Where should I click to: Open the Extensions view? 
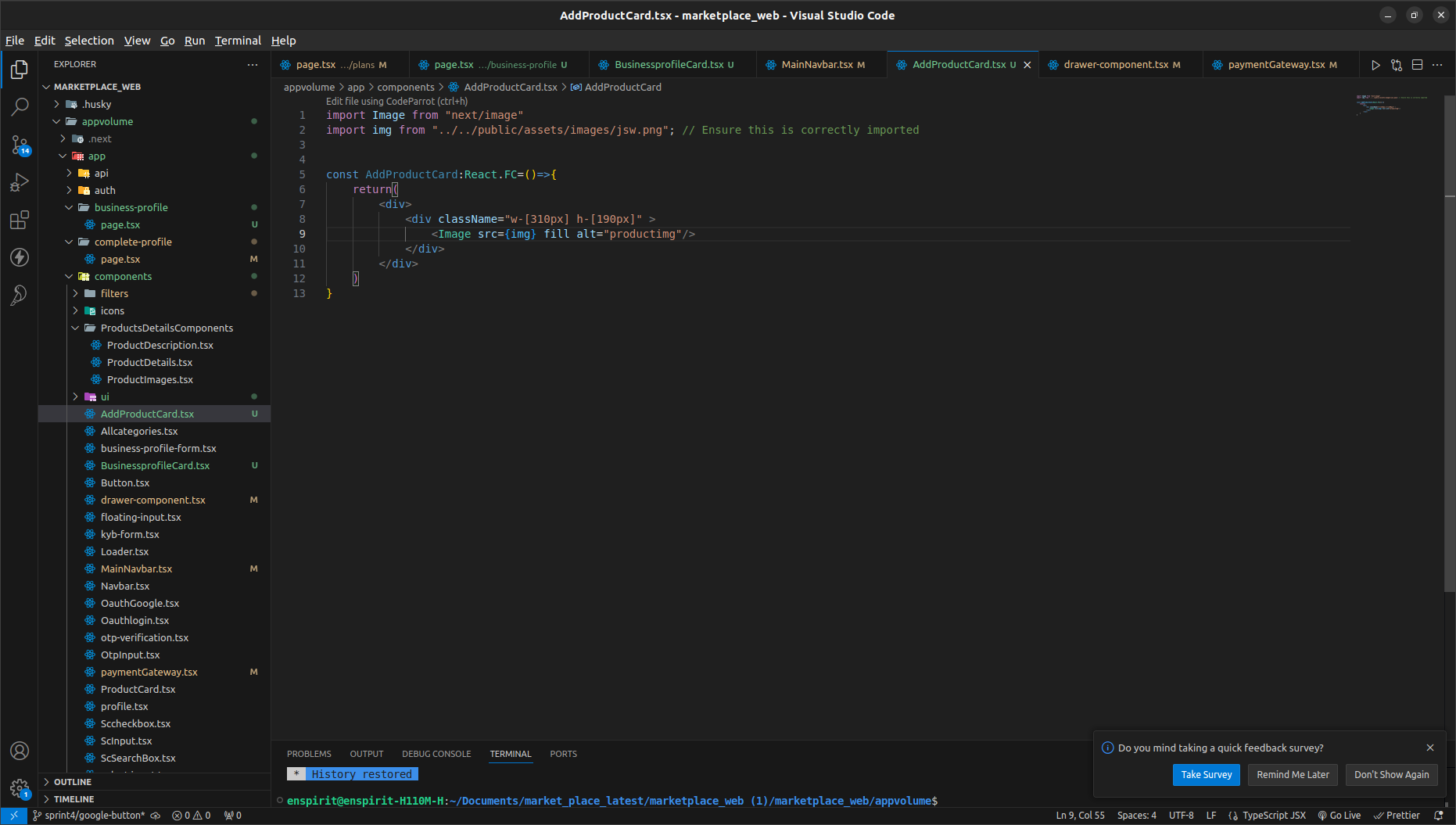pos(20,220)
